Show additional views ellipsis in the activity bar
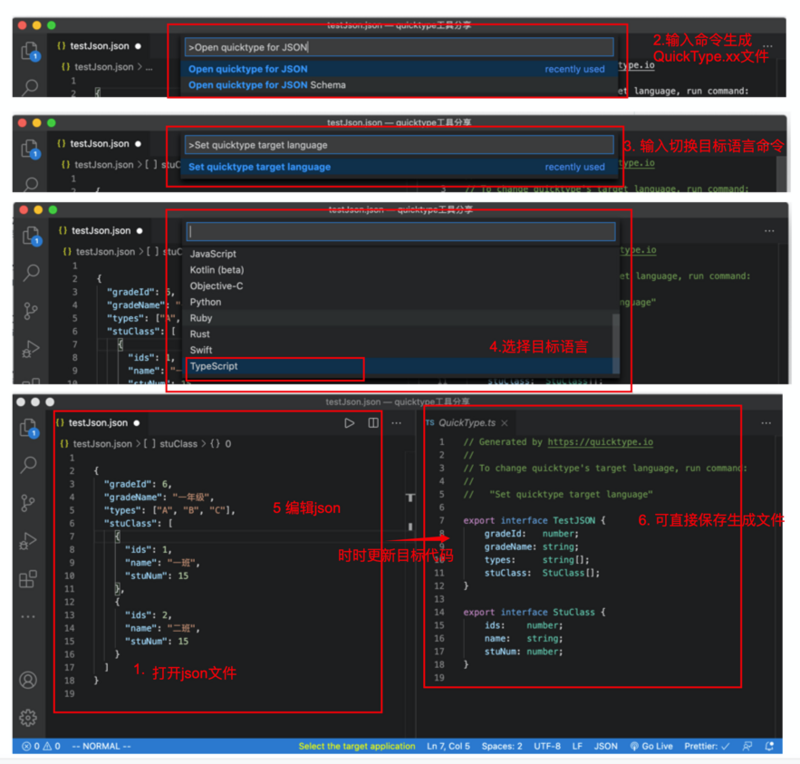The width and height of the screenshot is (800, 764). [x=28, y=617]
